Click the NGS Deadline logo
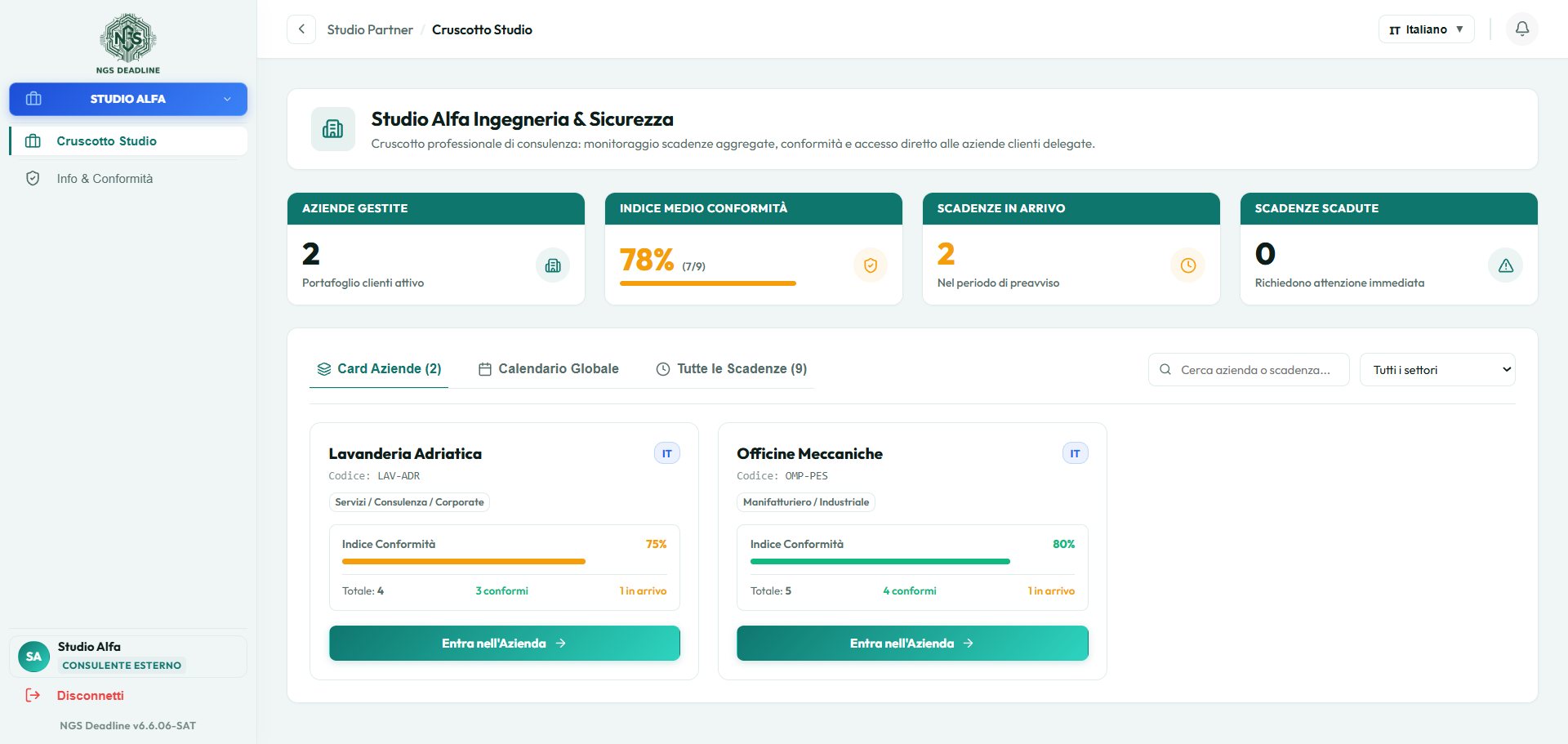Viewport: 1568px width, 744px height. coord(128,43)
